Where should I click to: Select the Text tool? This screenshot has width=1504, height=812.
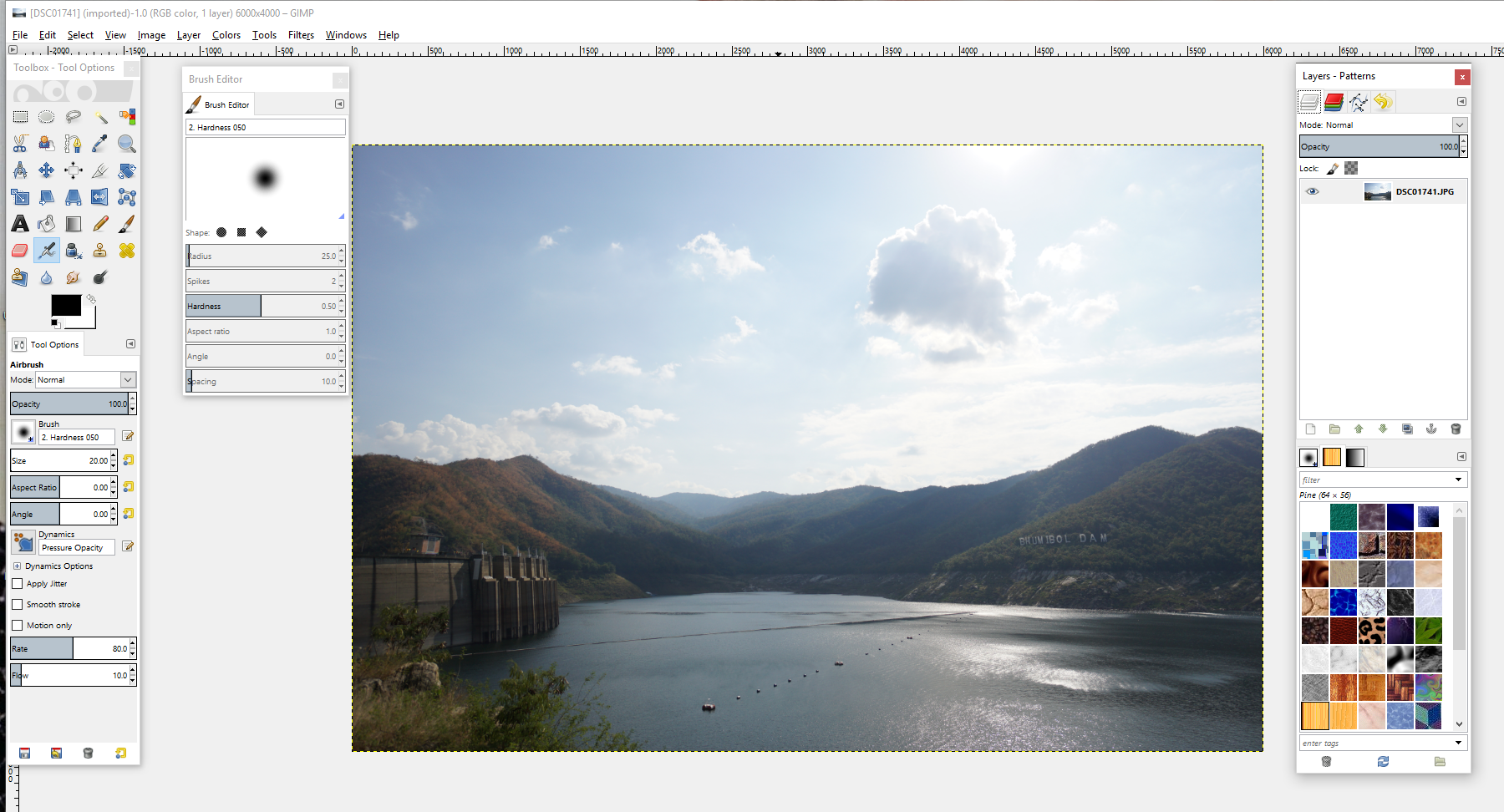[x=20, y=224]
